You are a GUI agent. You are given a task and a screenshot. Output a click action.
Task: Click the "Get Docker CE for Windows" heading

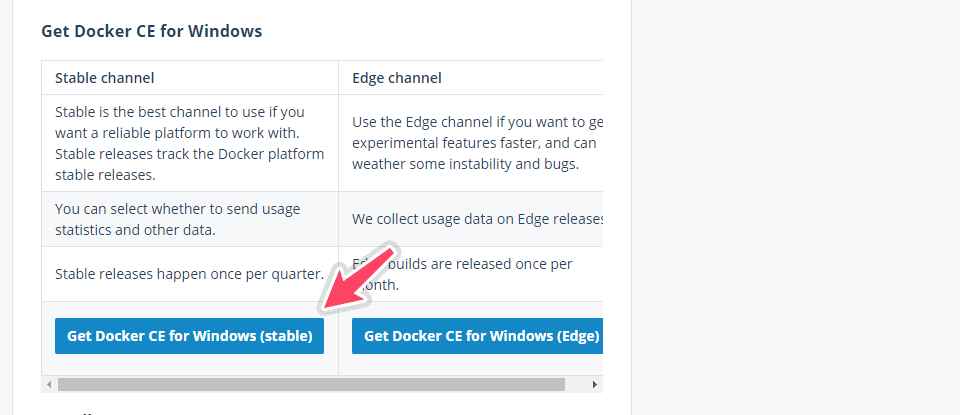click(x=152, y=31)
